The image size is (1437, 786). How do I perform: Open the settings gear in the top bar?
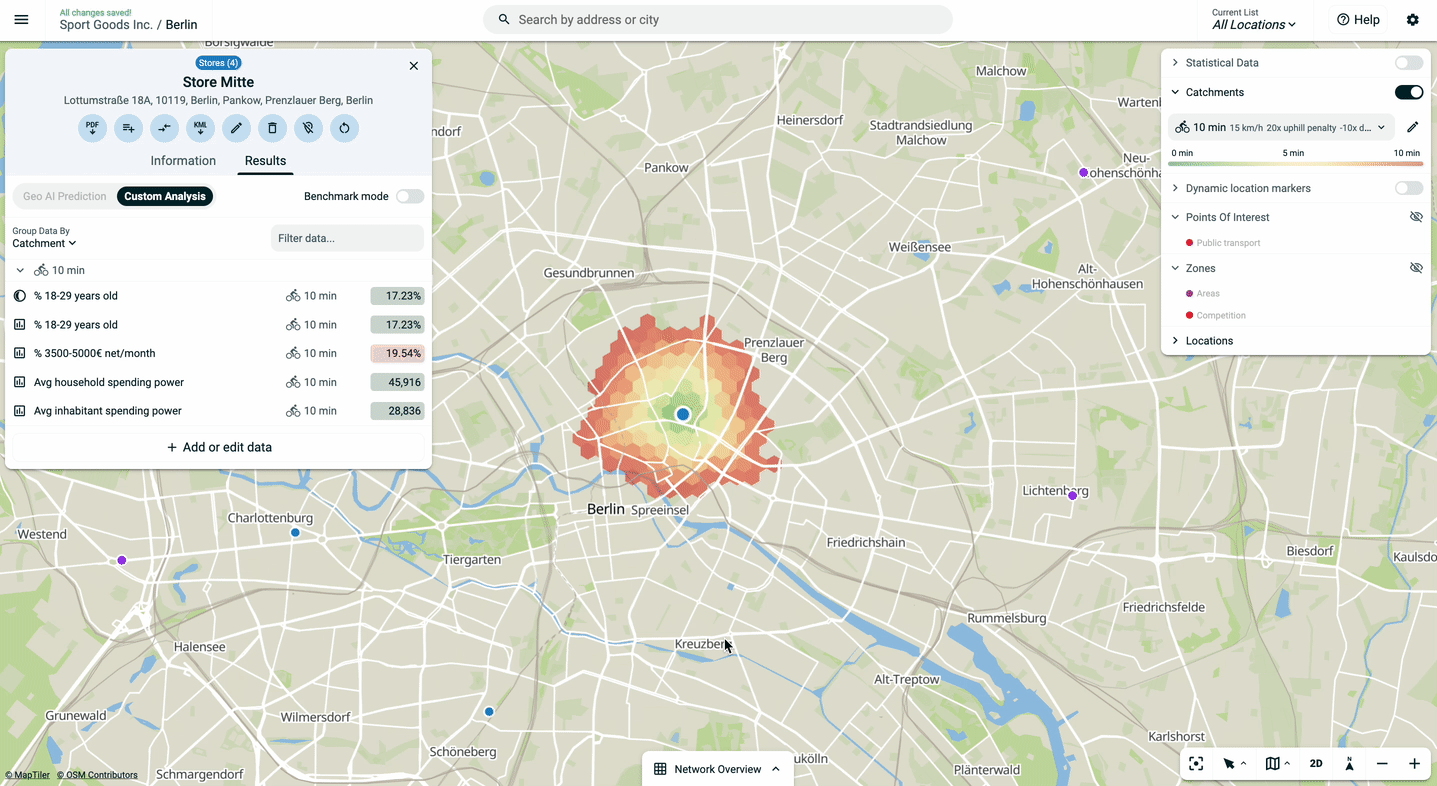[1412, 20]
